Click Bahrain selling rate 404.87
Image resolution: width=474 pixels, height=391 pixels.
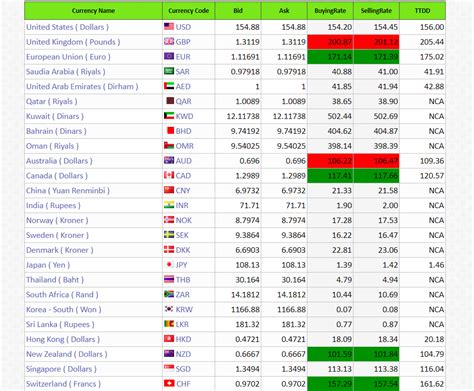[386, 131]
